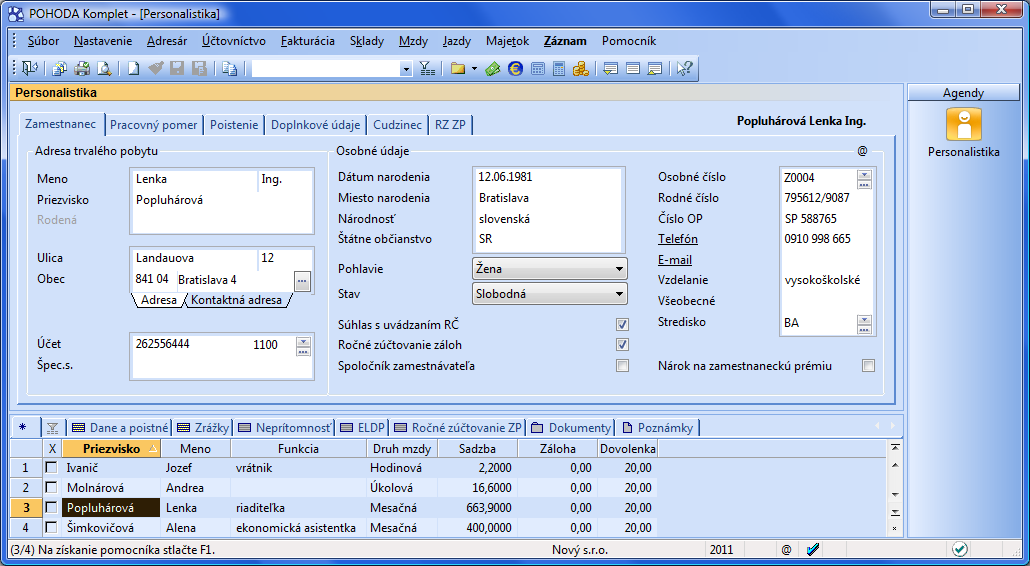This screenshot has width=1030, height=566.
Task: Check the X box for Ivanič row
Action: (51, 468)
